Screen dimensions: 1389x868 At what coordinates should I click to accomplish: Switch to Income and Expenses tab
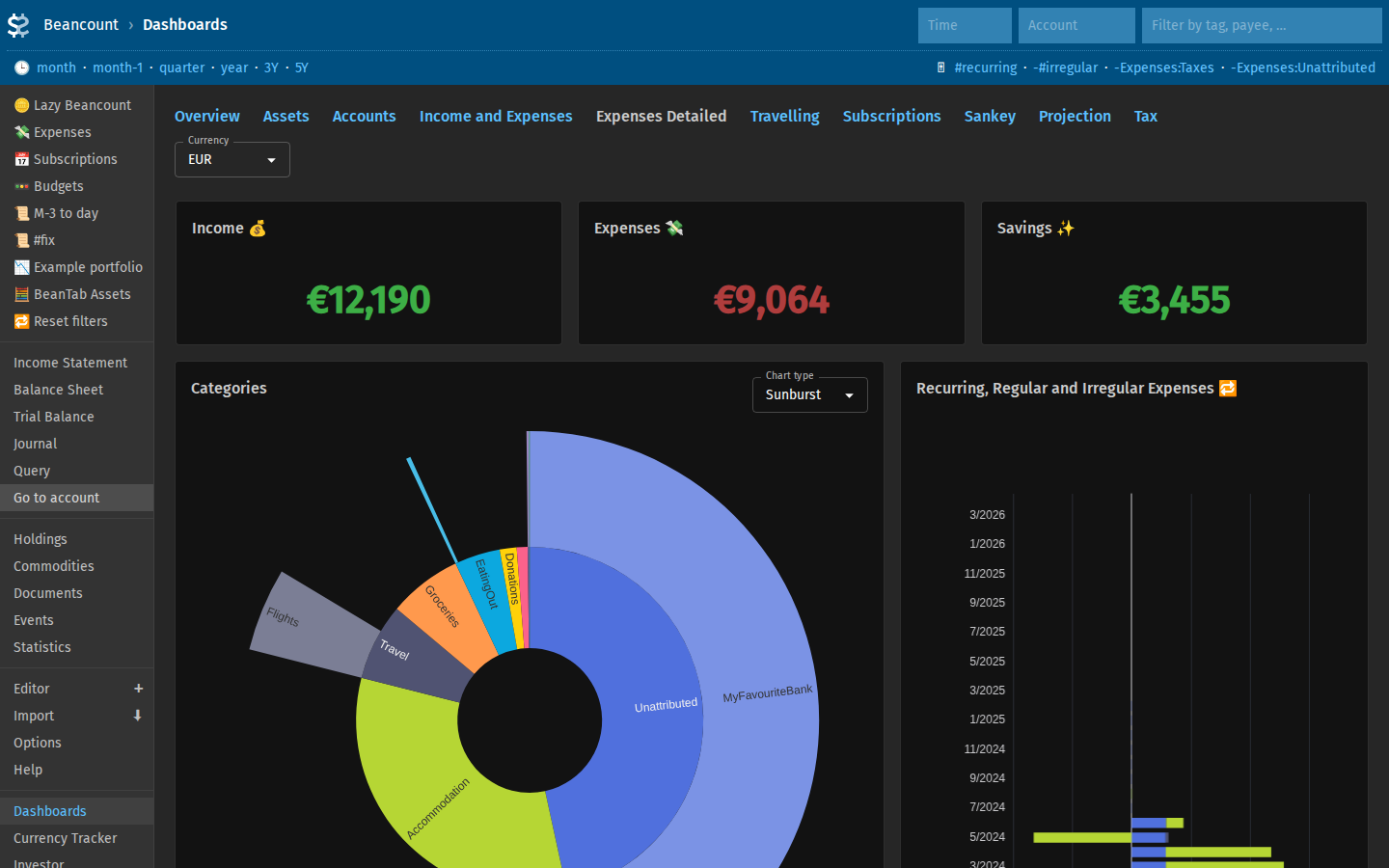(496, 116)
